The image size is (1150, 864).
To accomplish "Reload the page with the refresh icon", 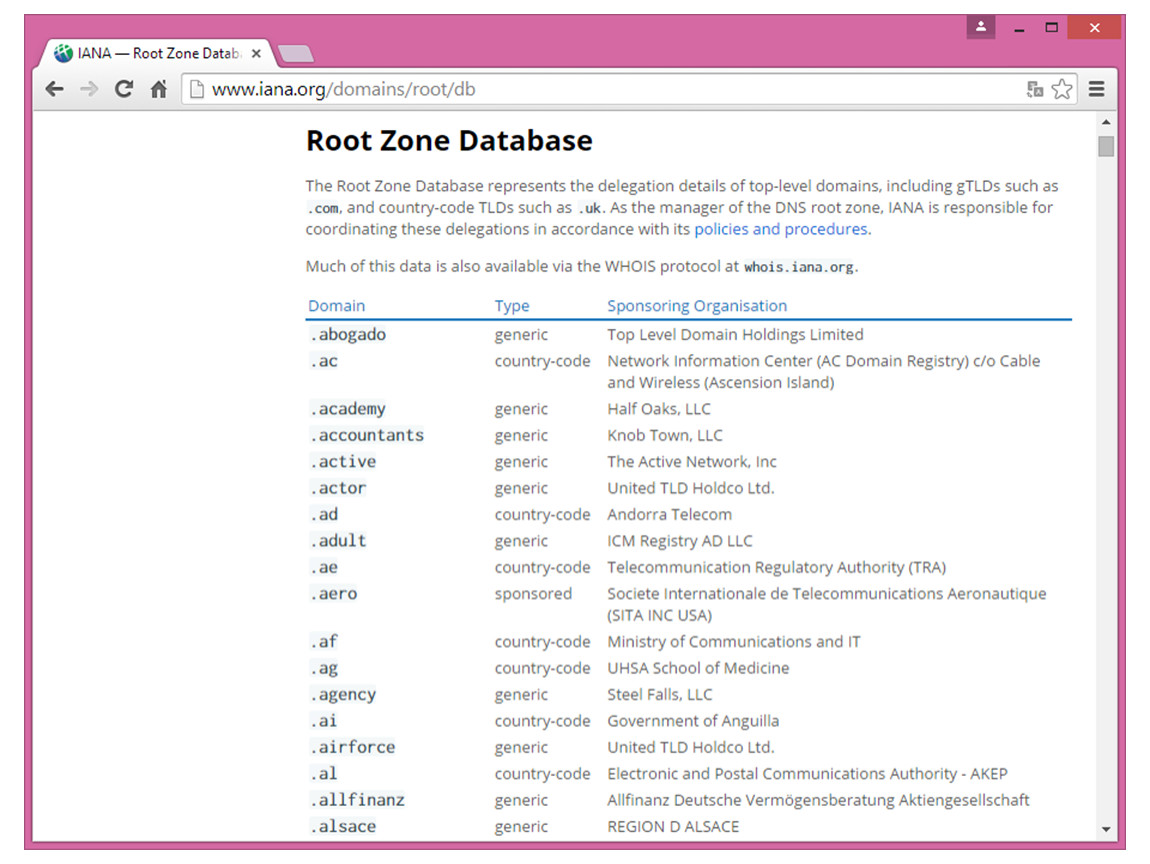I will 123,89.
